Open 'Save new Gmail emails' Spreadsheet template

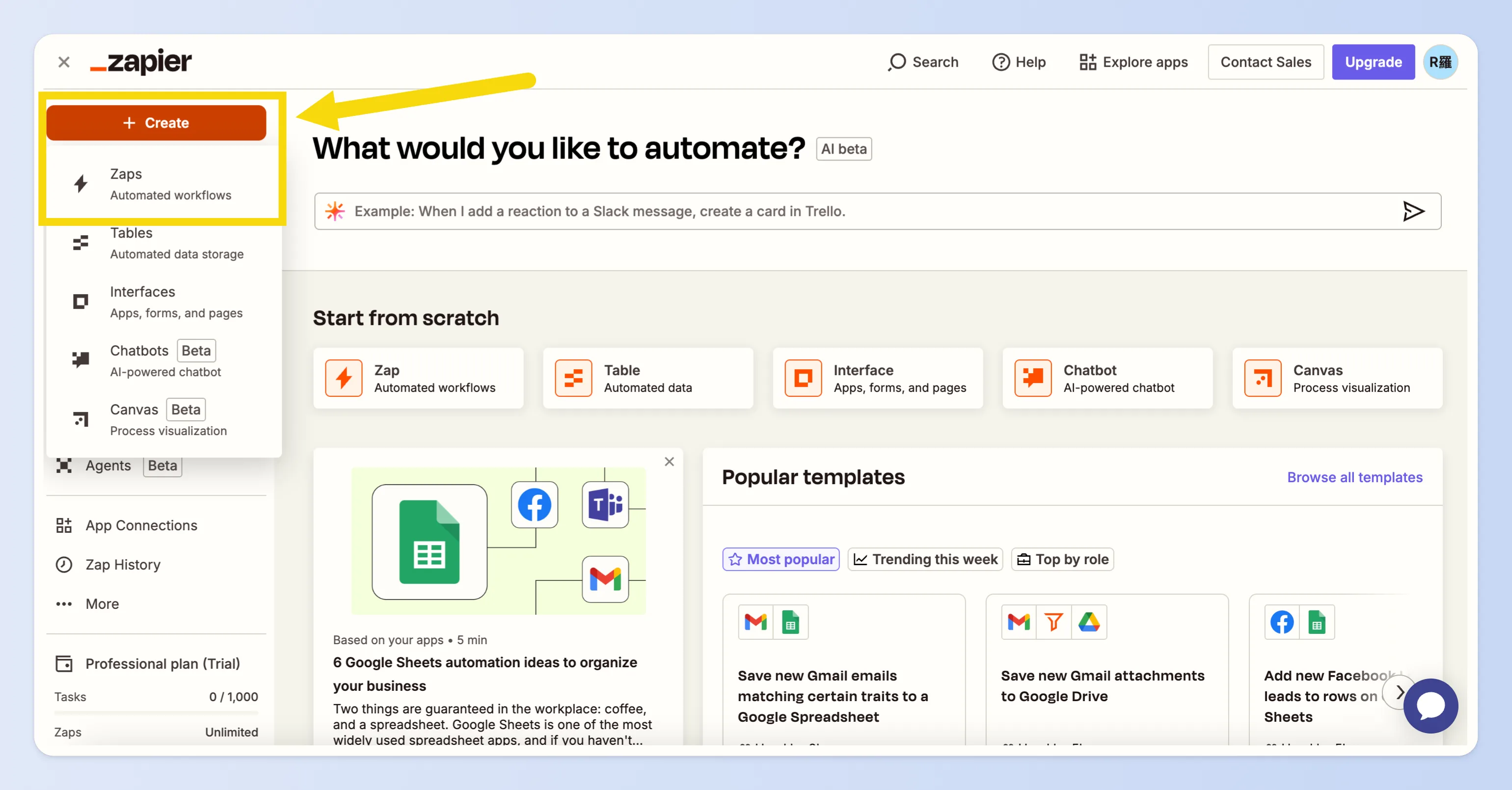[x=843, y=670]
